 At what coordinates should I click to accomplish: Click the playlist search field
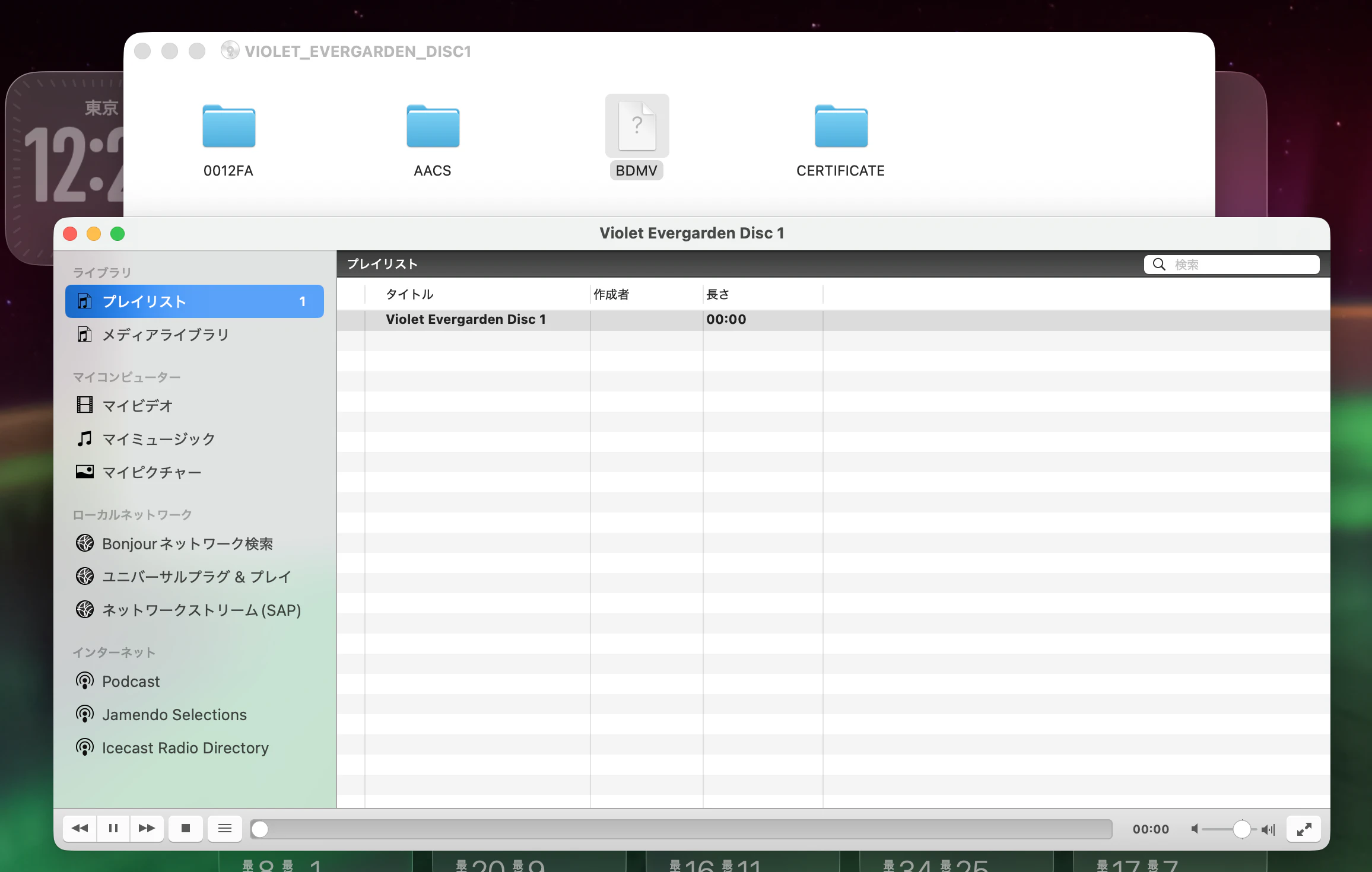coord(1232,265)
